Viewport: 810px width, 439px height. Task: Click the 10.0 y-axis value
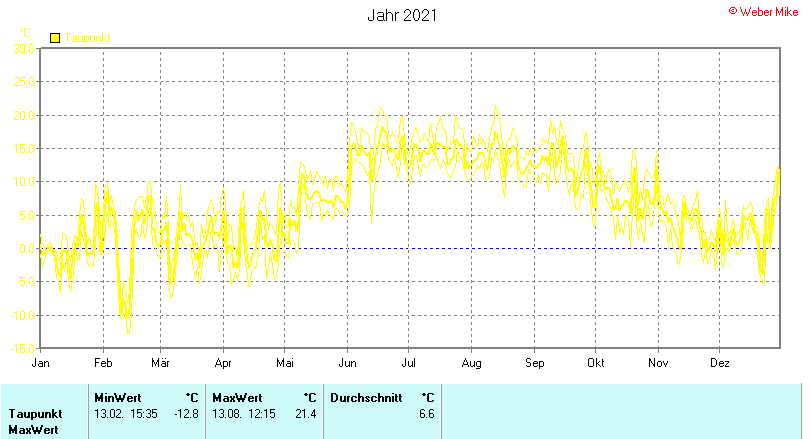point(24,182)
